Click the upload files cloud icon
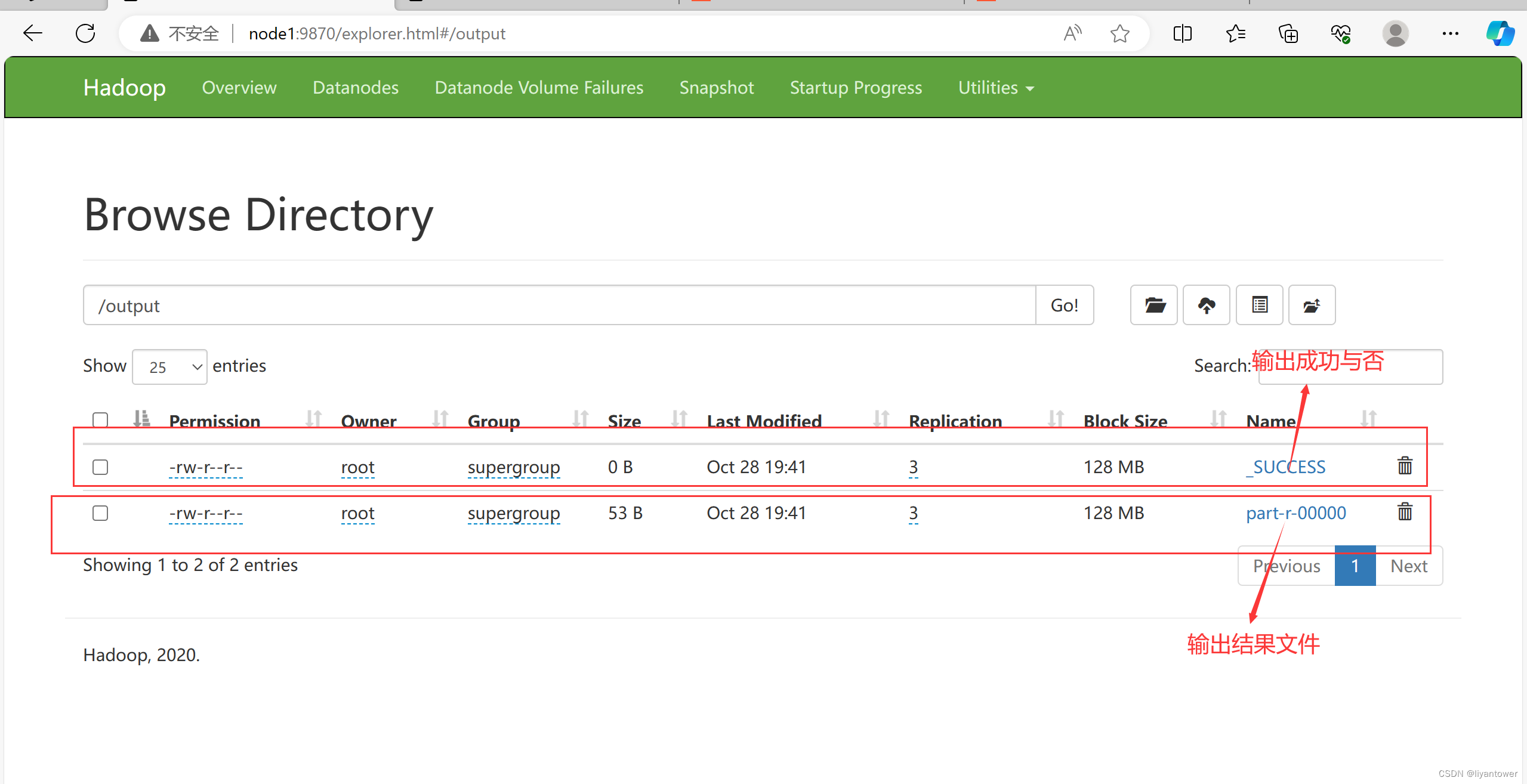1527x784 pixels. (1207, 305)
